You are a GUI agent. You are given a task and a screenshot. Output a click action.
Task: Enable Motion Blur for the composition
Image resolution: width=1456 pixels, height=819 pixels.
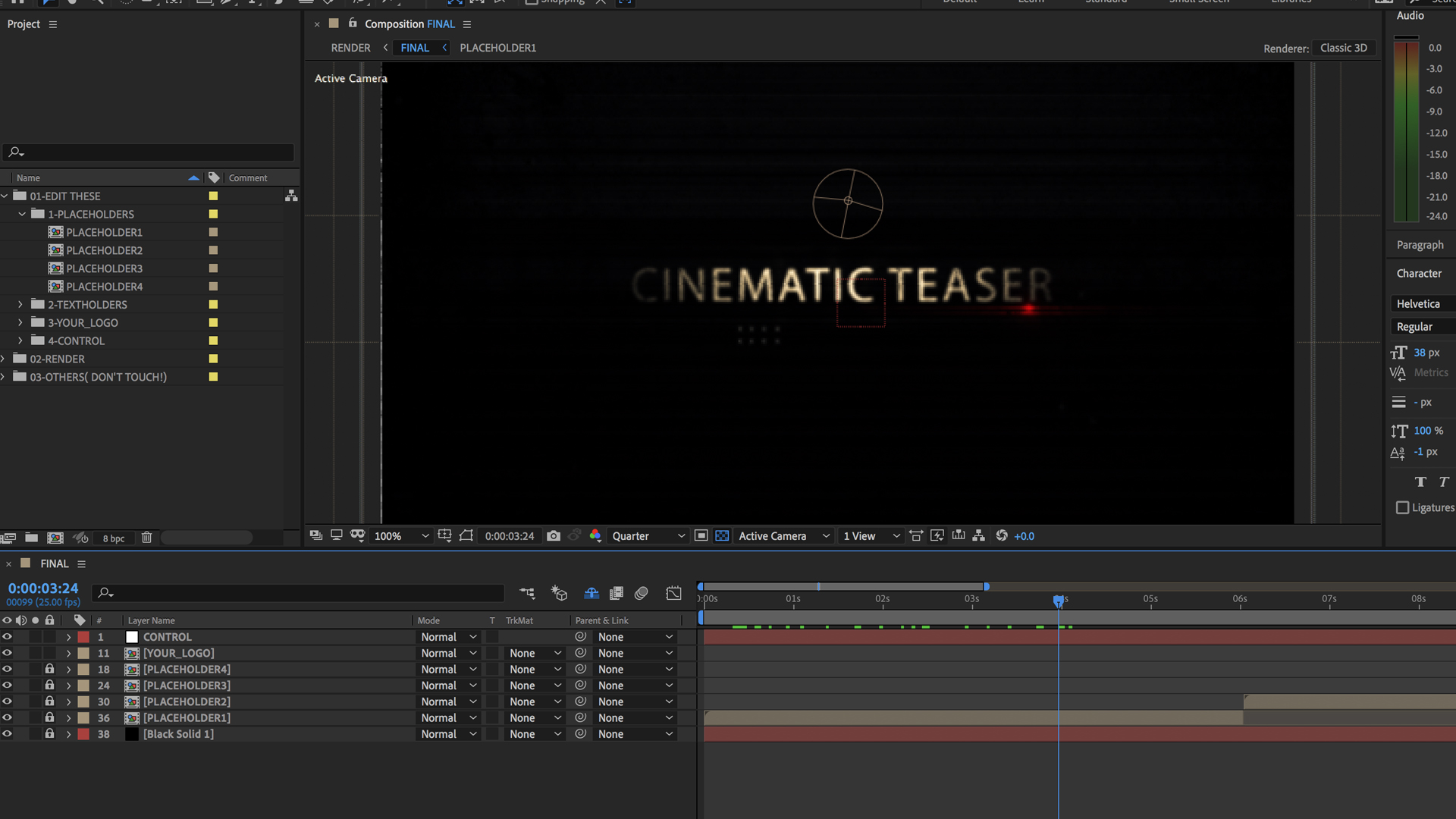pyautogui.click(x=641, y=594)
